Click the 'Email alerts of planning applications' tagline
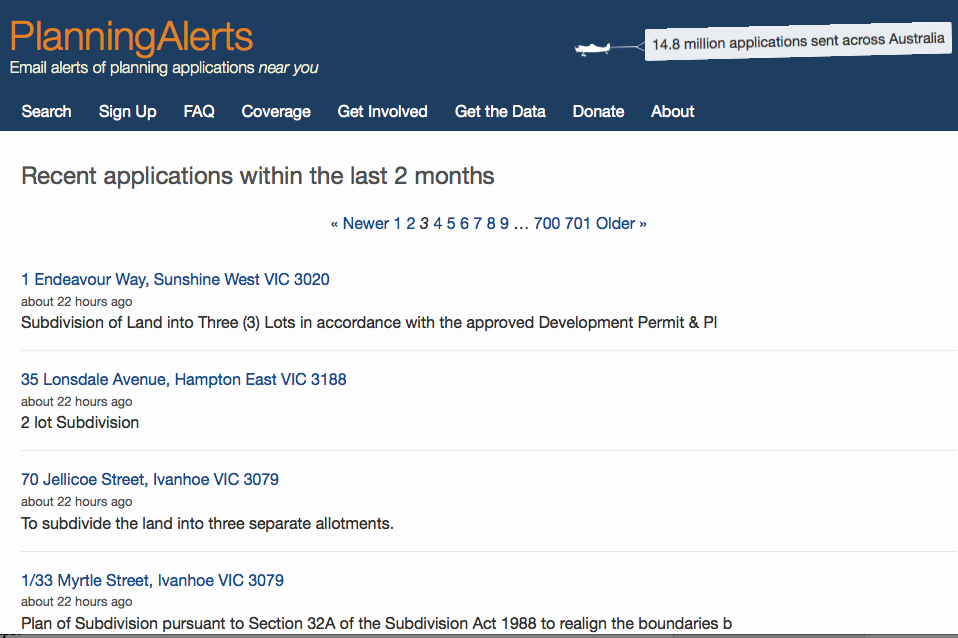The width and height of the screenshot is (958, 638). click(164, 68)
